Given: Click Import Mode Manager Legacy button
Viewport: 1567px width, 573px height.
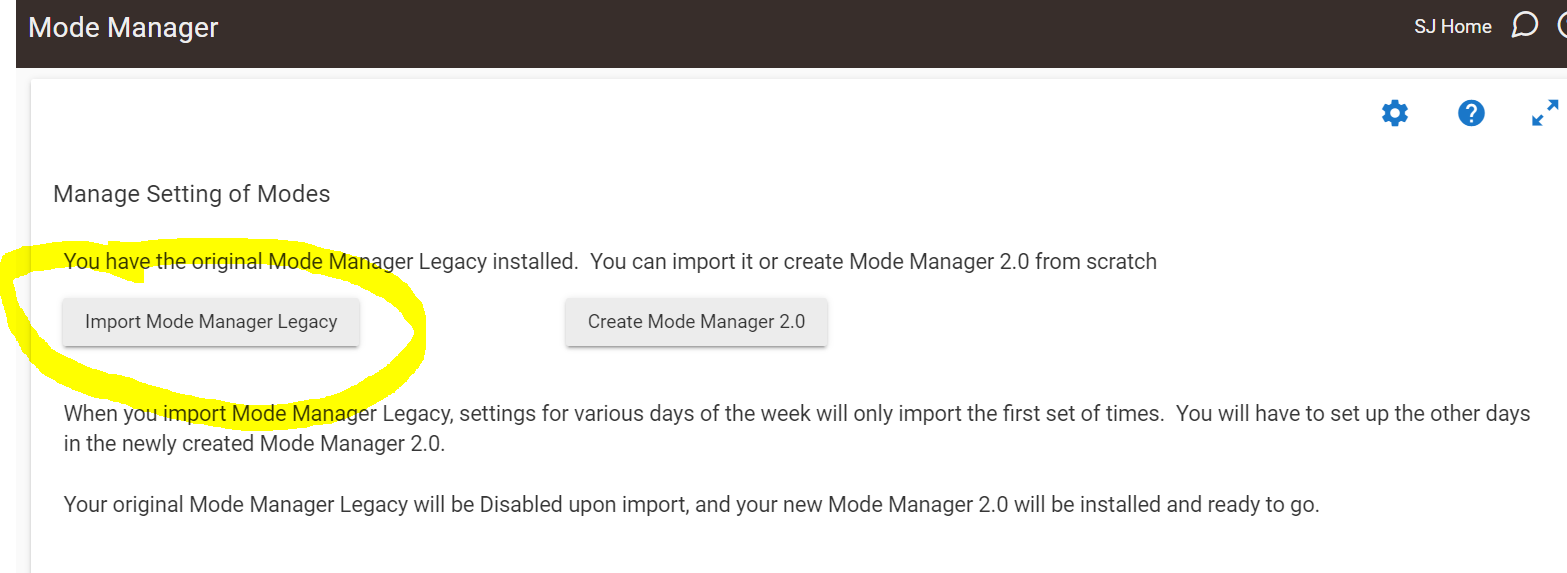Looking at the screenshot, I should 211,322.
